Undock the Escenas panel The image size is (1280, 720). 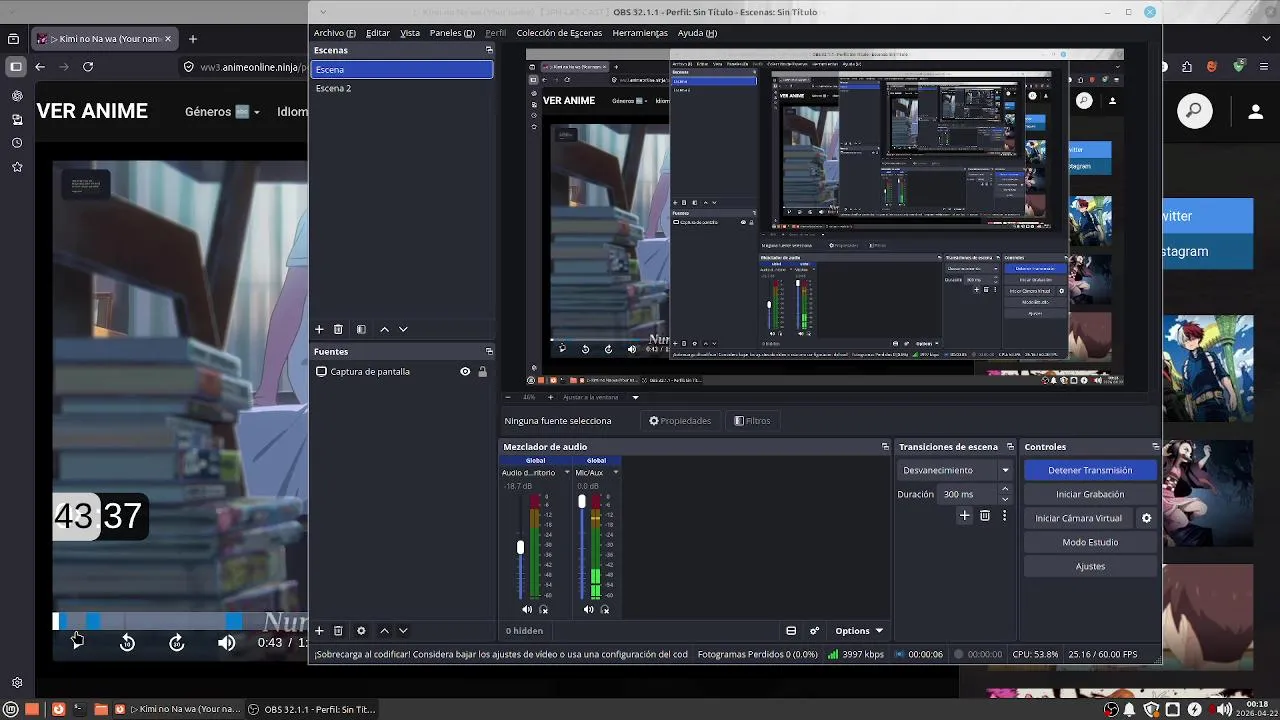click(489, 50)
